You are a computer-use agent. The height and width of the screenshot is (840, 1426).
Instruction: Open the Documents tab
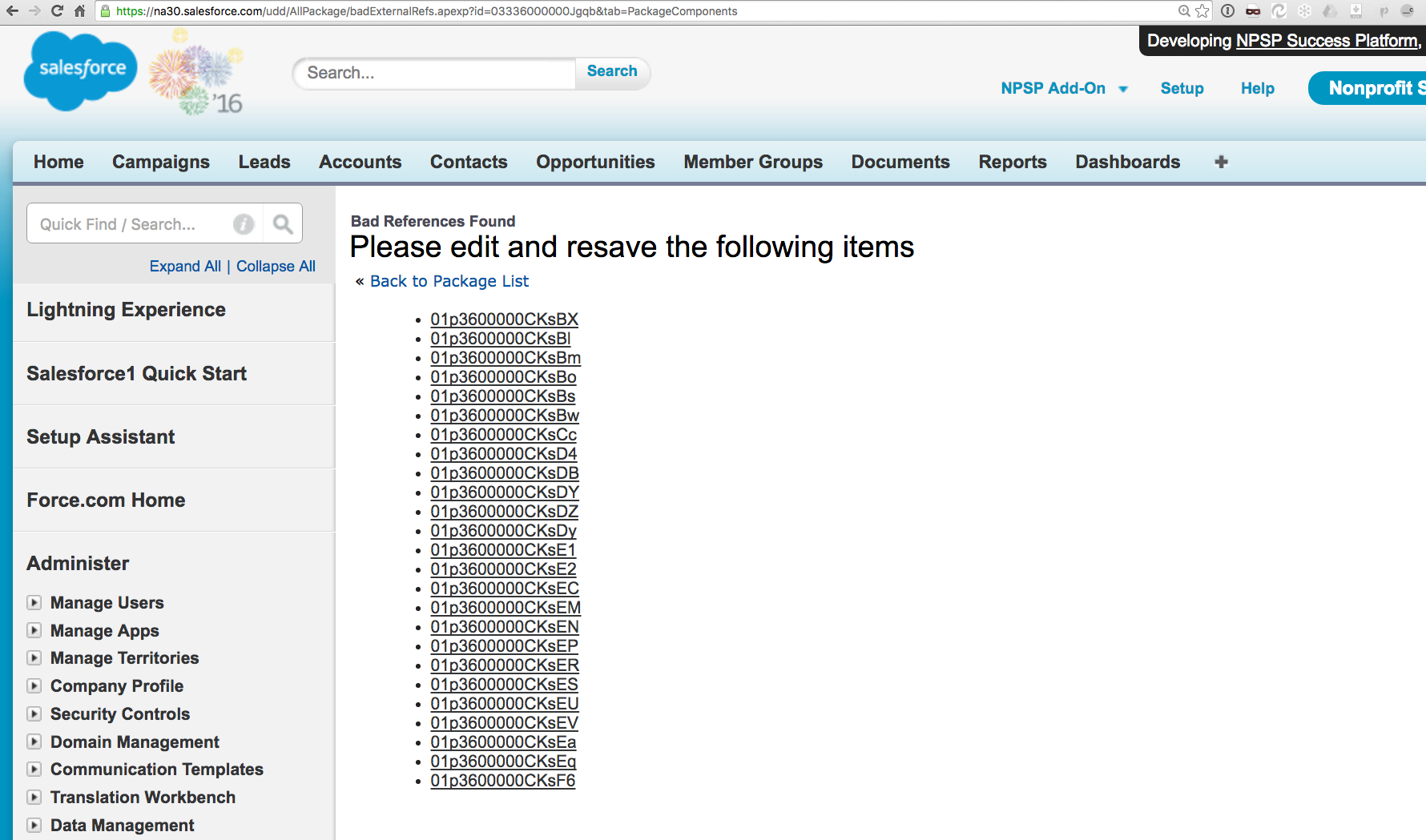900,162
